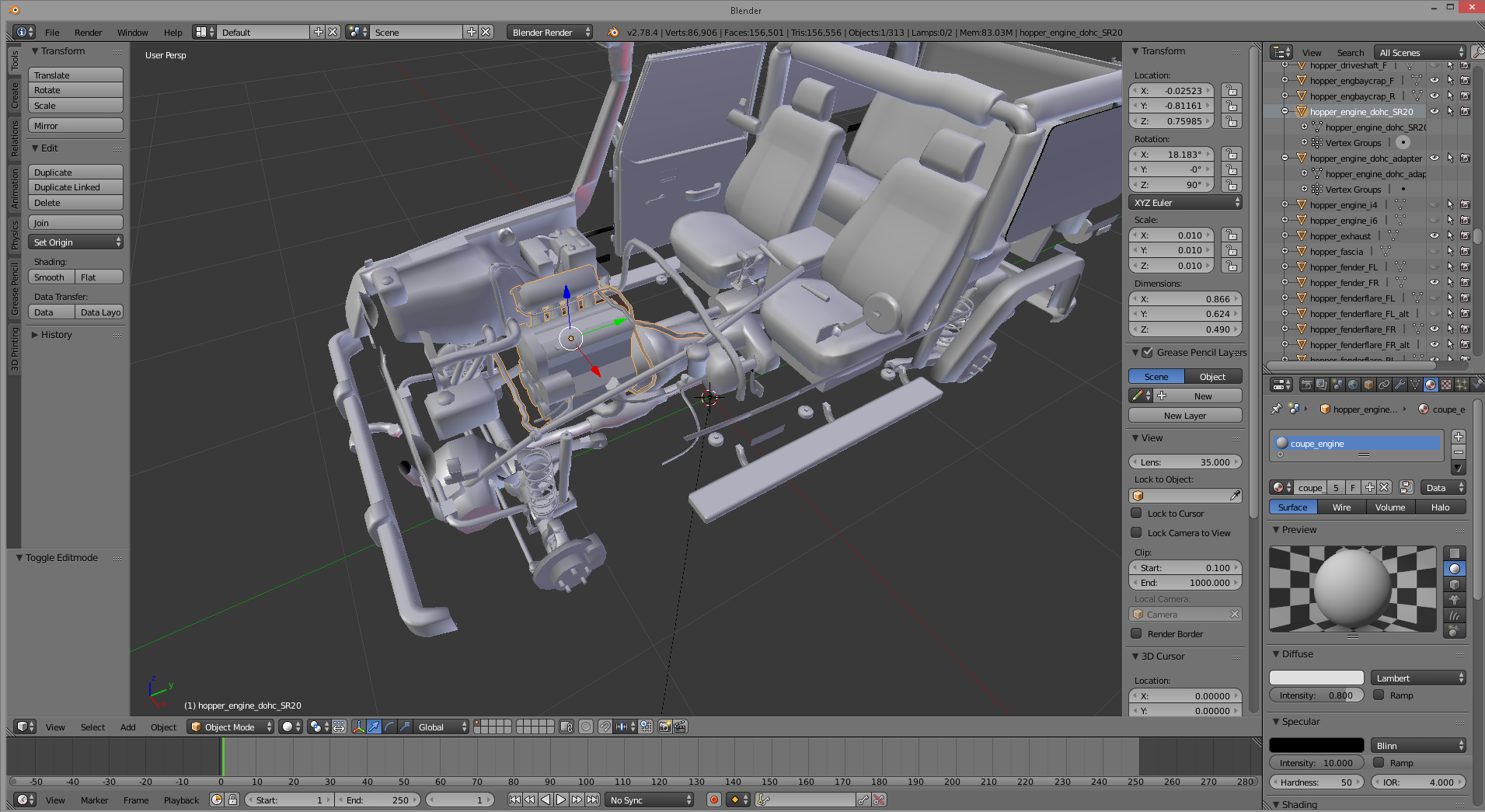
Task: Select sphere preview type for material
Action: point(1455,569)
